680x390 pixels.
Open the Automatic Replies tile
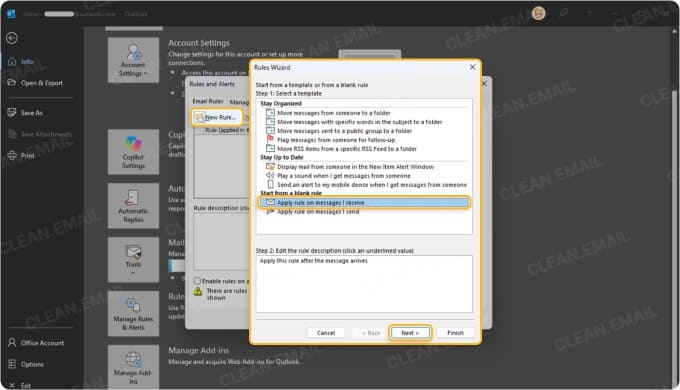coord(133,206)
